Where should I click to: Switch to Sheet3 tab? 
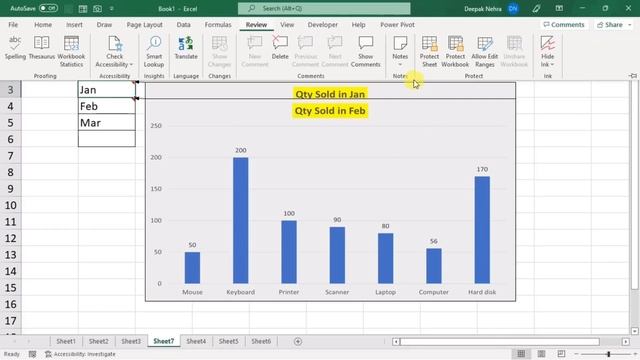[131, 341]
